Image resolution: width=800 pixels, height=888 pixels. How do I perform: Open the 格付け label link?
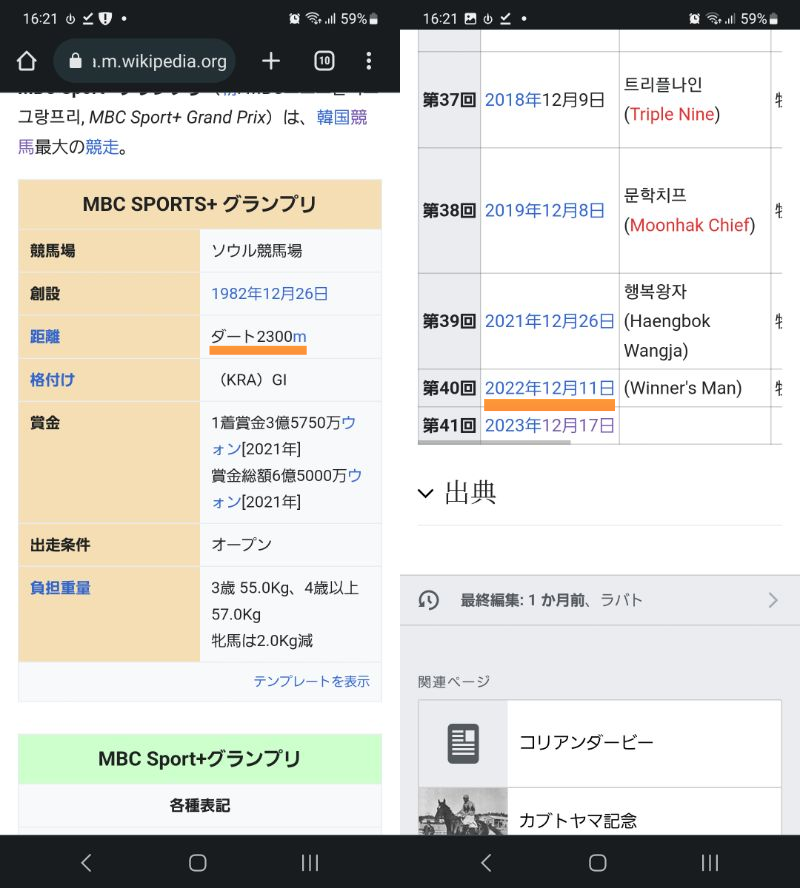[52, 379]
